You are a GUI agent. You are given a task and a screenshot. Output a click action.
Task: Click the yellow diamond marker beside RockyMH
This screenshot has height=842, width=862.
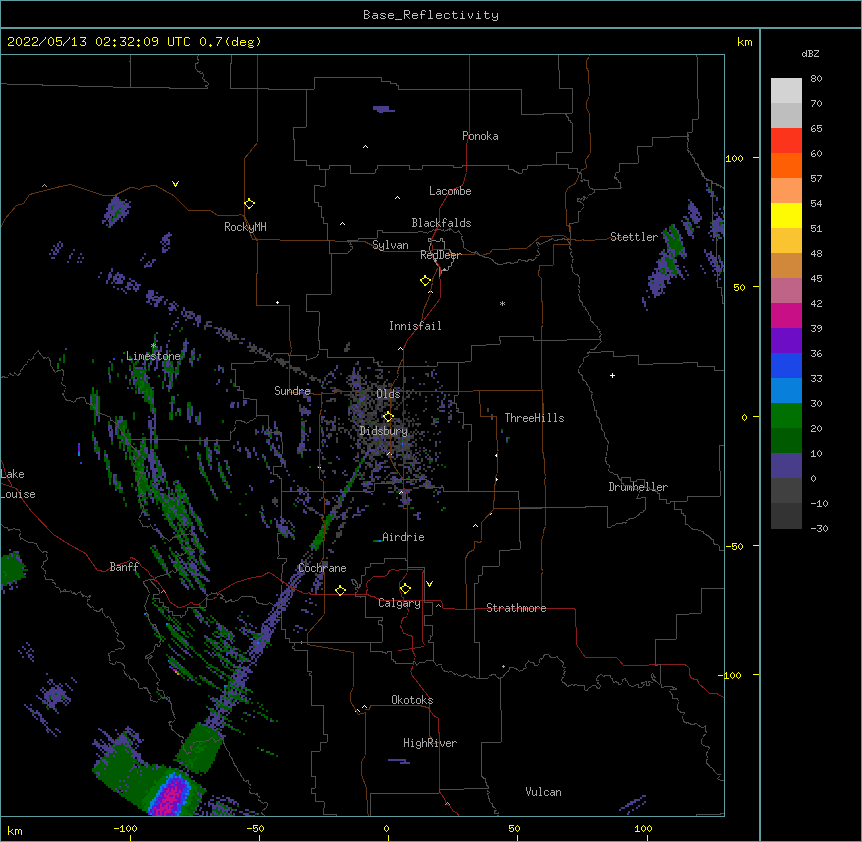point(249,204)
